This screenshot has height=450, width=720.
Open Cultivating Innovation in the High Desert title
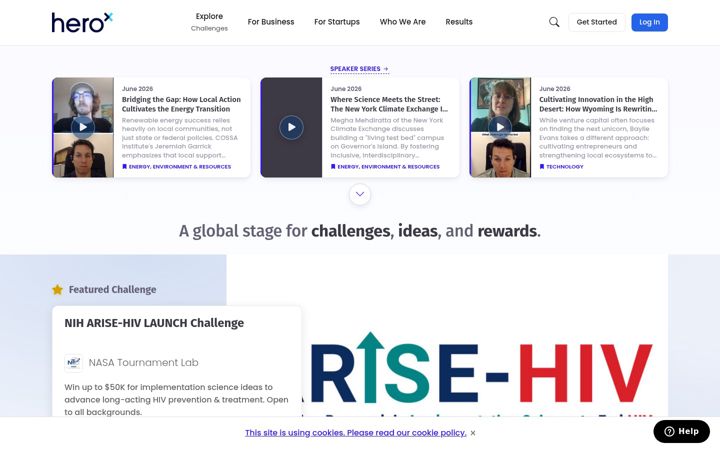coord(598,104)
